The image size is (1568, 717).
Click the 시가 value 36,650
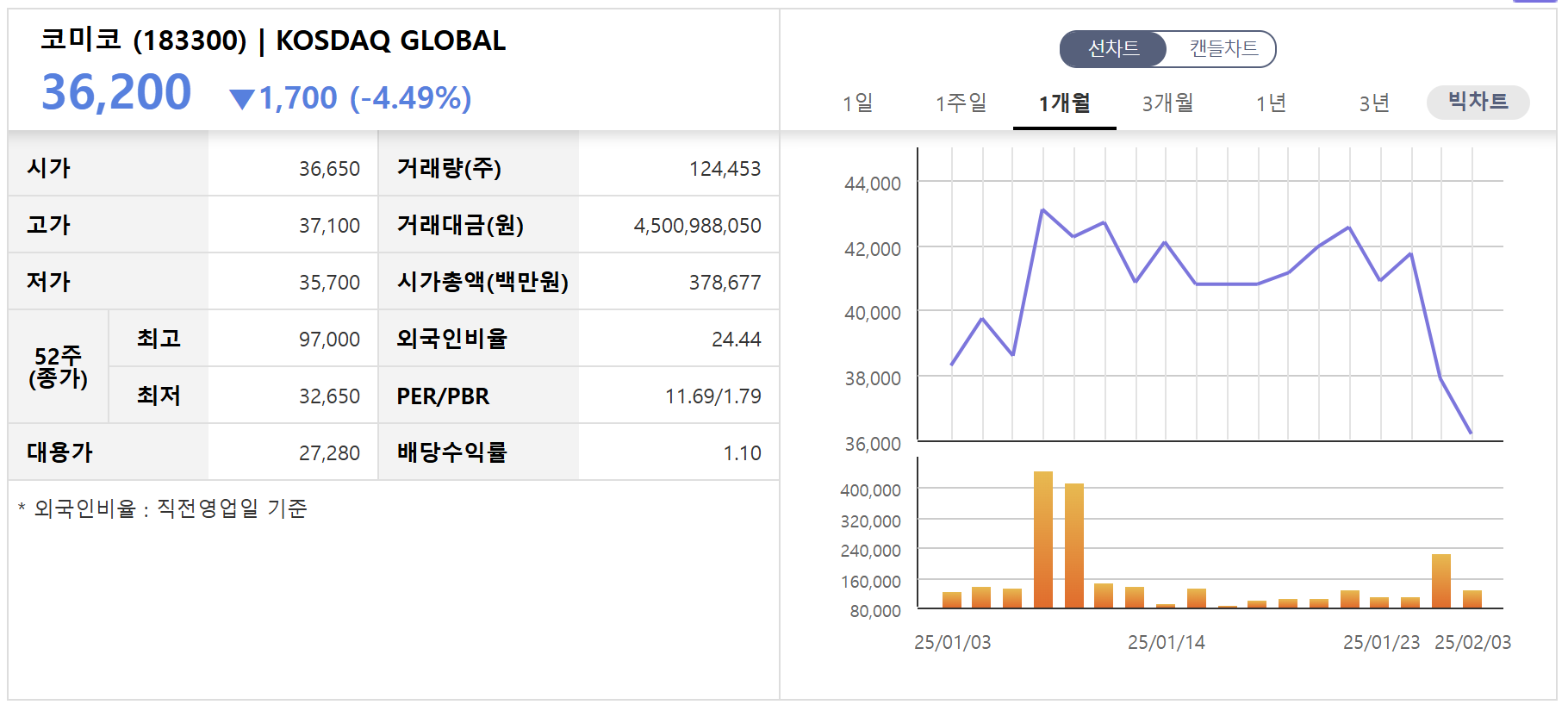coord(329,169)
